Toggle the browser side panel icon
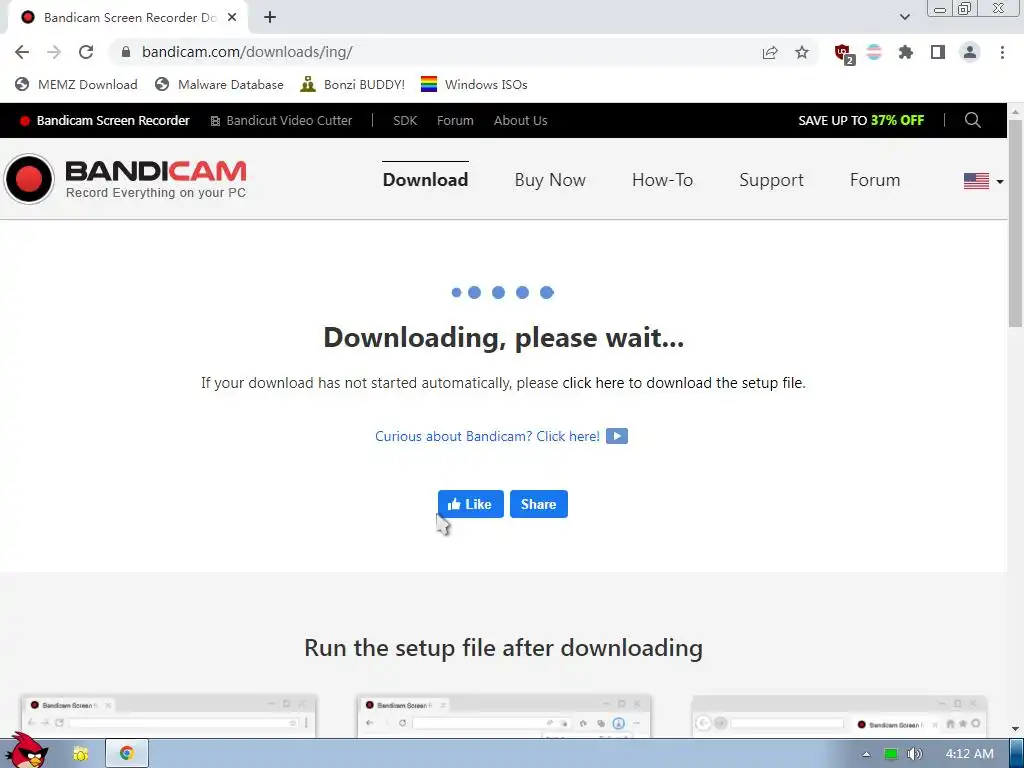 [938, 52]
